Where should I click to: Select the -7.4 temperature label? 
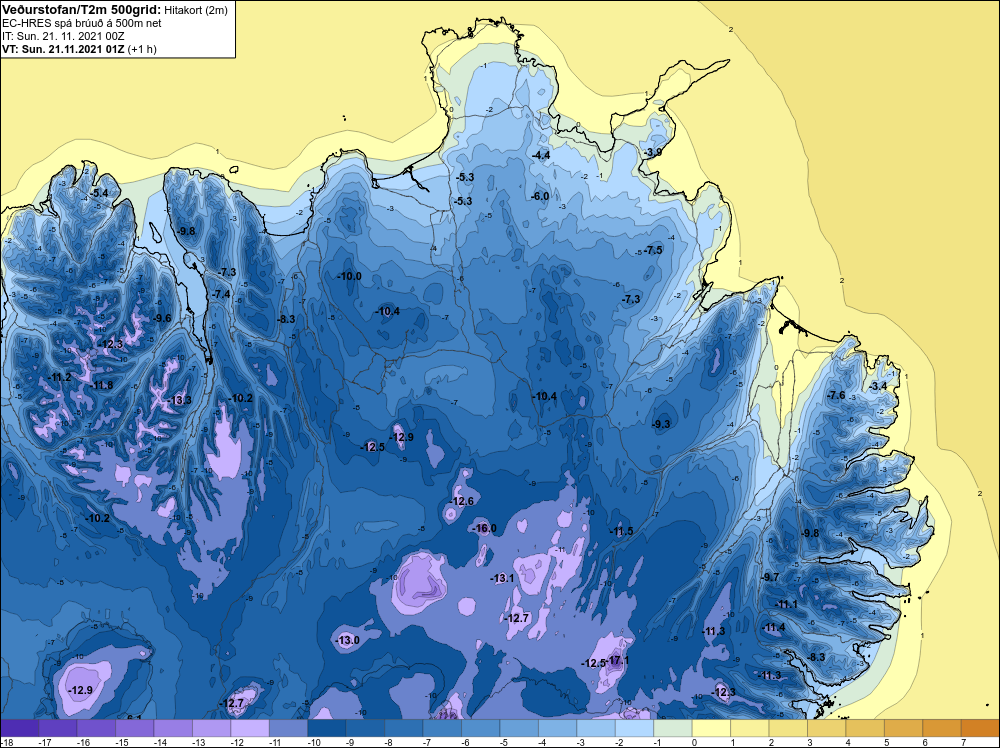(221, 294)
